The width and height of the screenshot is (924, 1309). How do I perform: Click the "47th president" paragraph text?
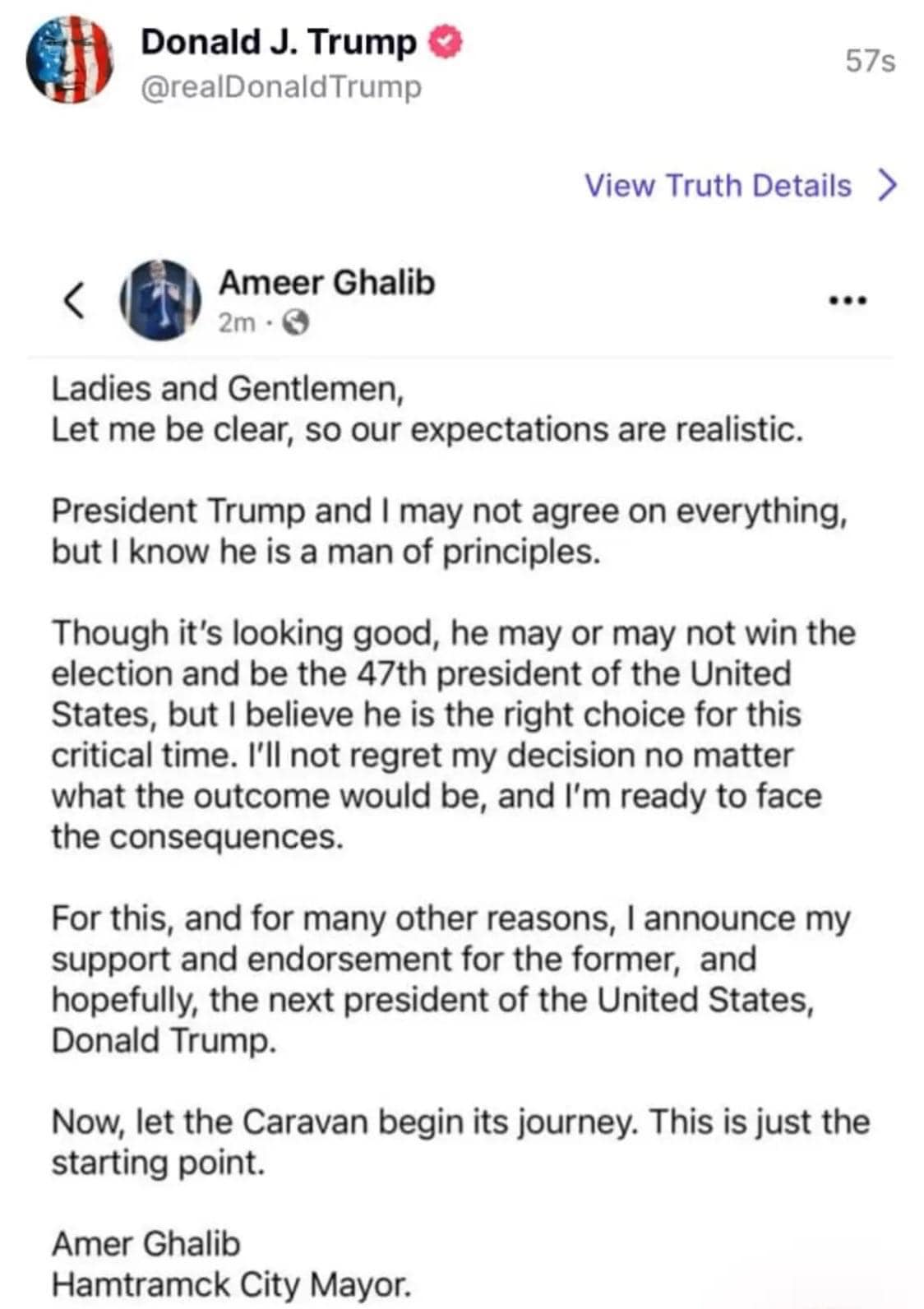click(452, 734)
